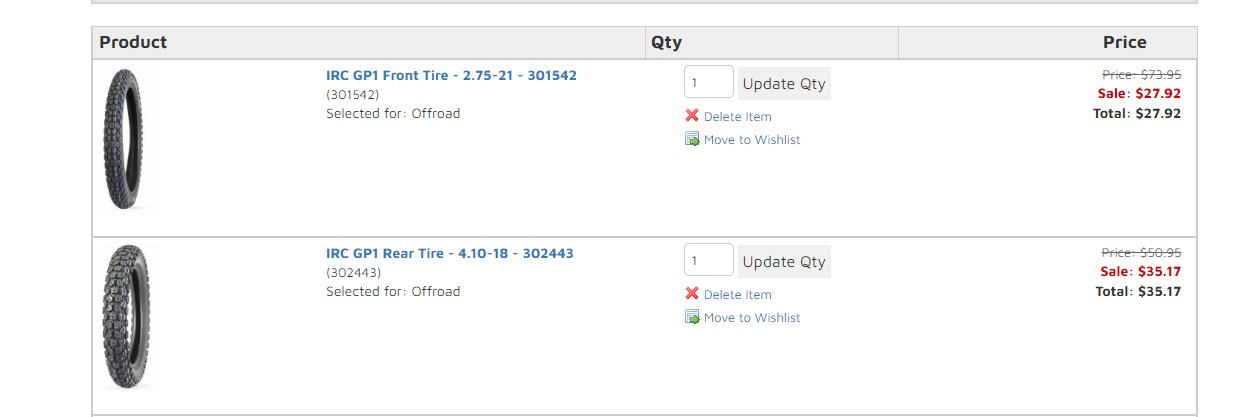The height and width of the screenshot is (417, 1249).
Task: Click Move to Wishlist text for front tire
Action: 752,140
